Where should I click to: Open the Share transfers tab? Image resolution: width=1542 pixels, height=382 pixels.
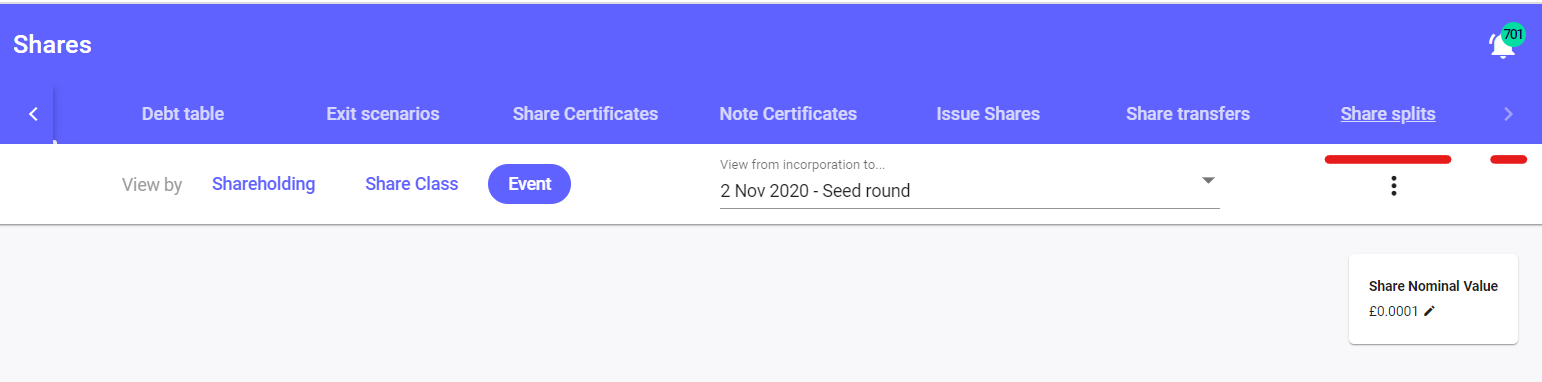tap(1188, 114)
